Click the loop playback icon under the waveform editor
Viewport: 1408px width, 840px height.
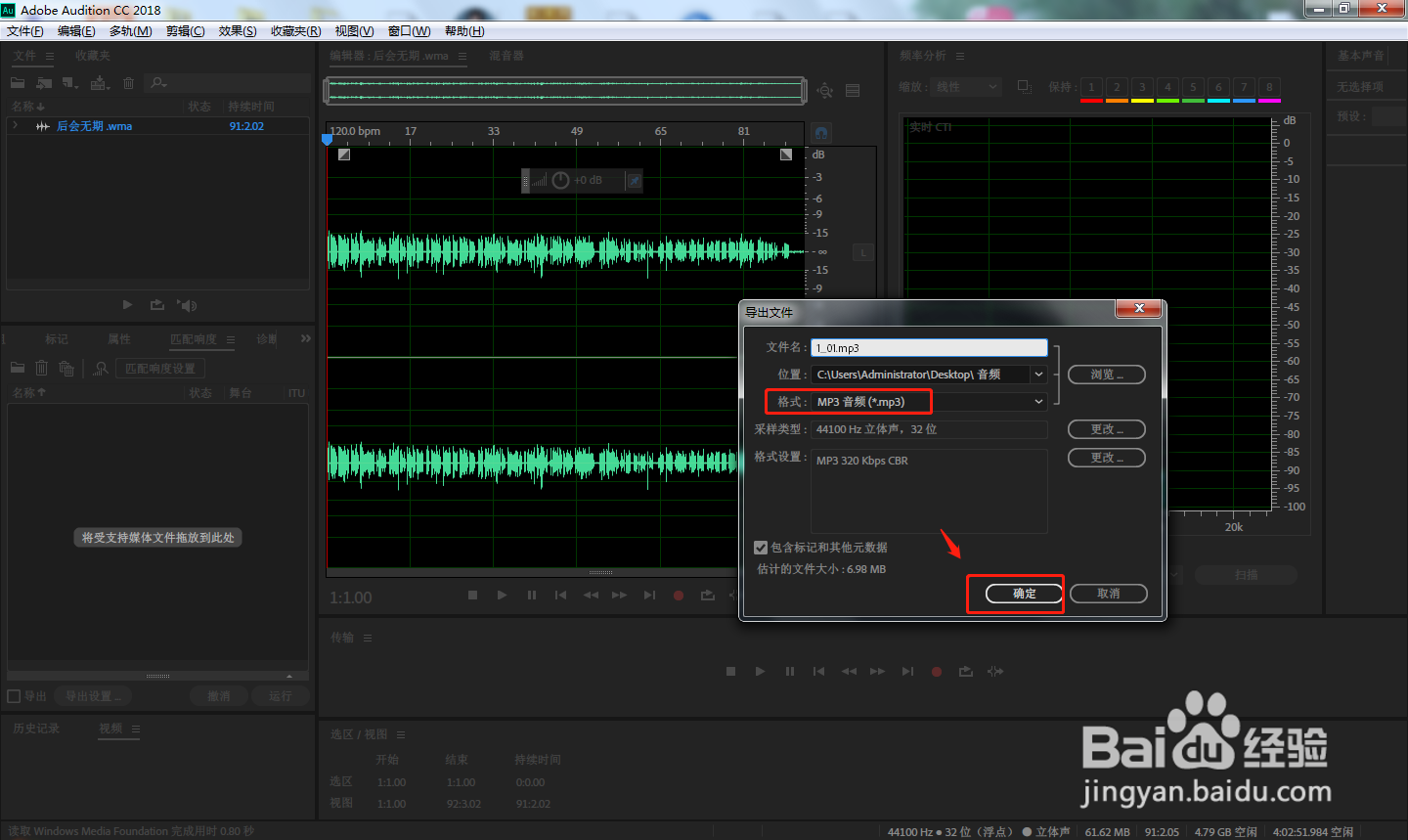click(x=708, y=595)
